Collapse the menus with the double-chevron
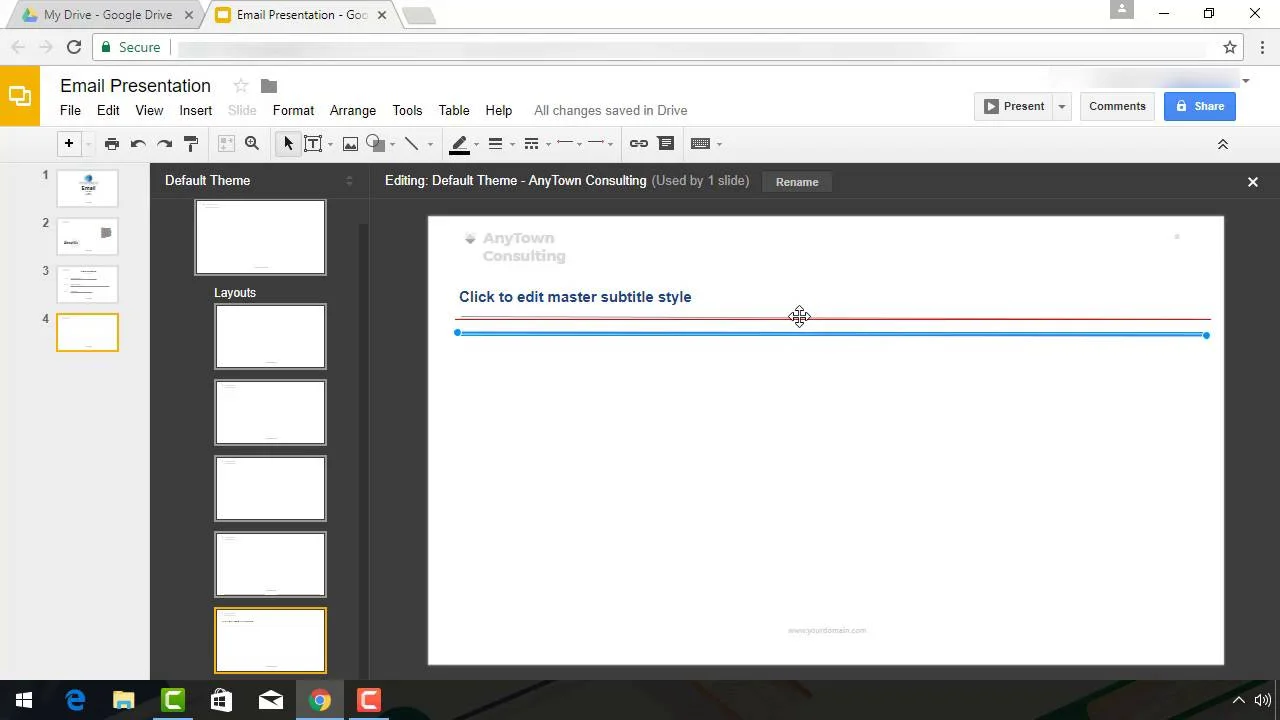The image size is (1280, 720). tap(1222, 144)
